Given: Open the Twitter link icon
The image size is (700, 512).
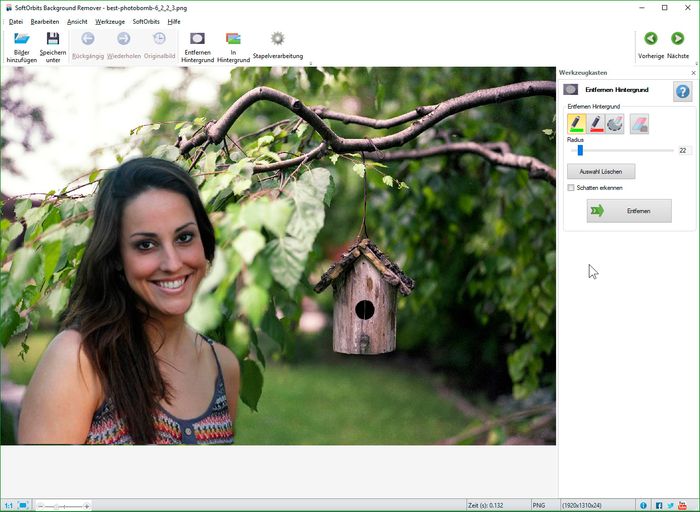Looking at the screenshot, I should [671, 505].
